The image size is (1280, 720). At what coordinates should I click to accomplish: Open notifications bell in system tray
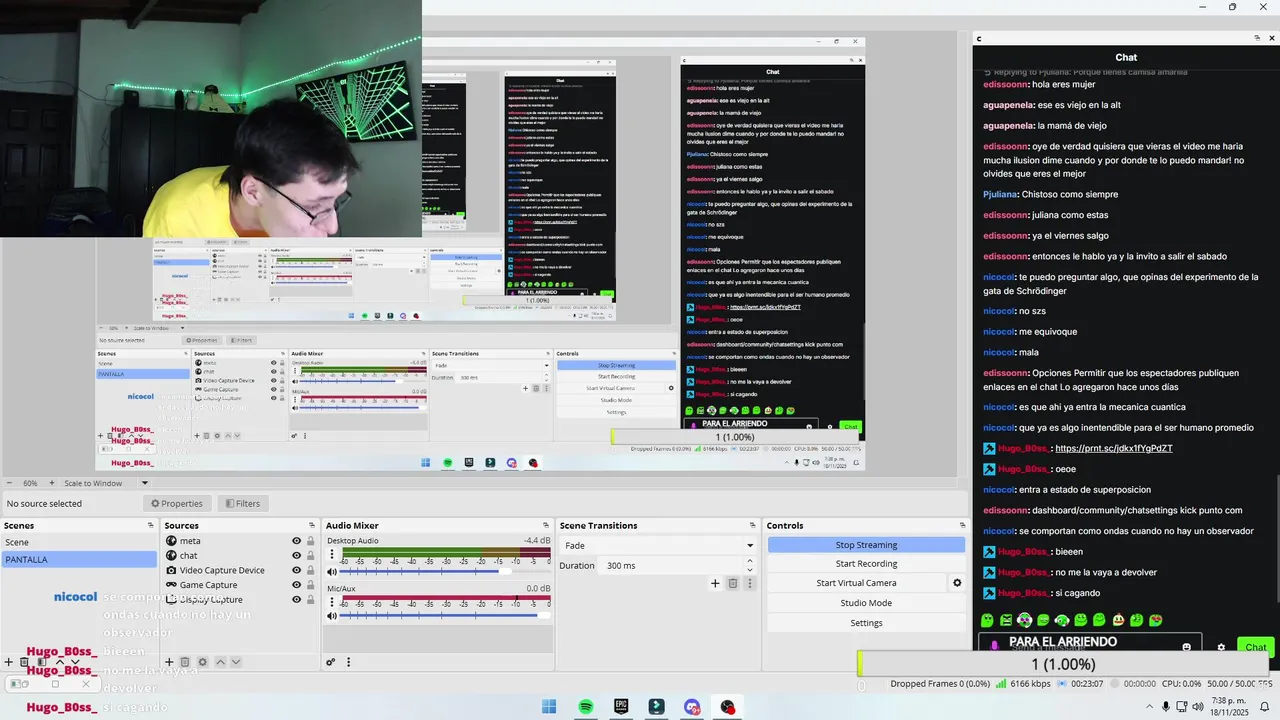coord(1264,707)
